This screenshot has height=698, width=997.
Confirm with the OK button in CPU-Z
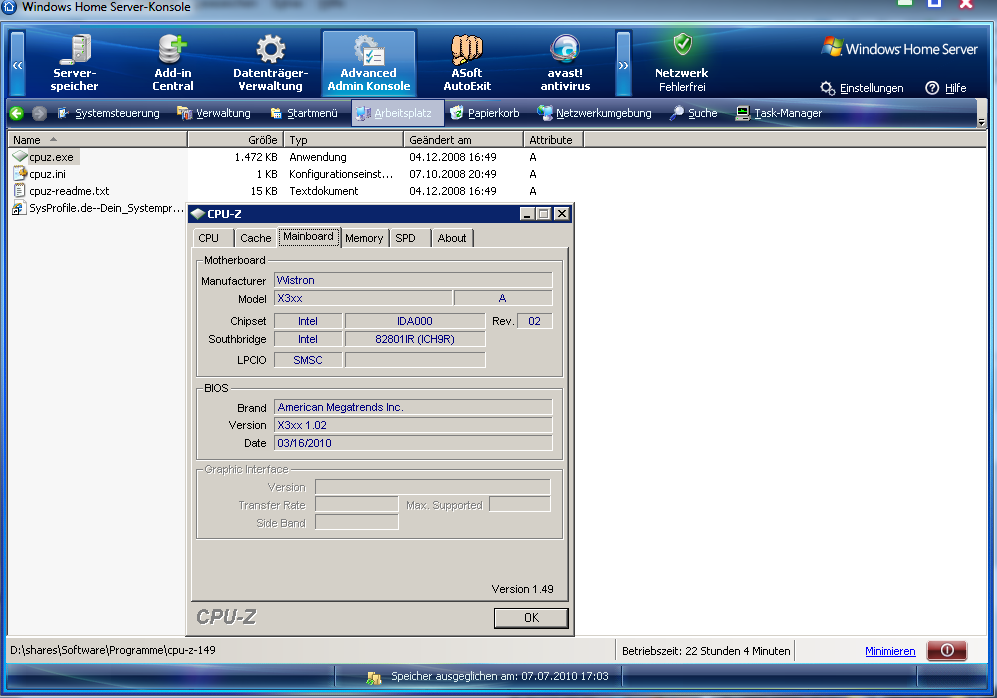[x=530, y=618]
